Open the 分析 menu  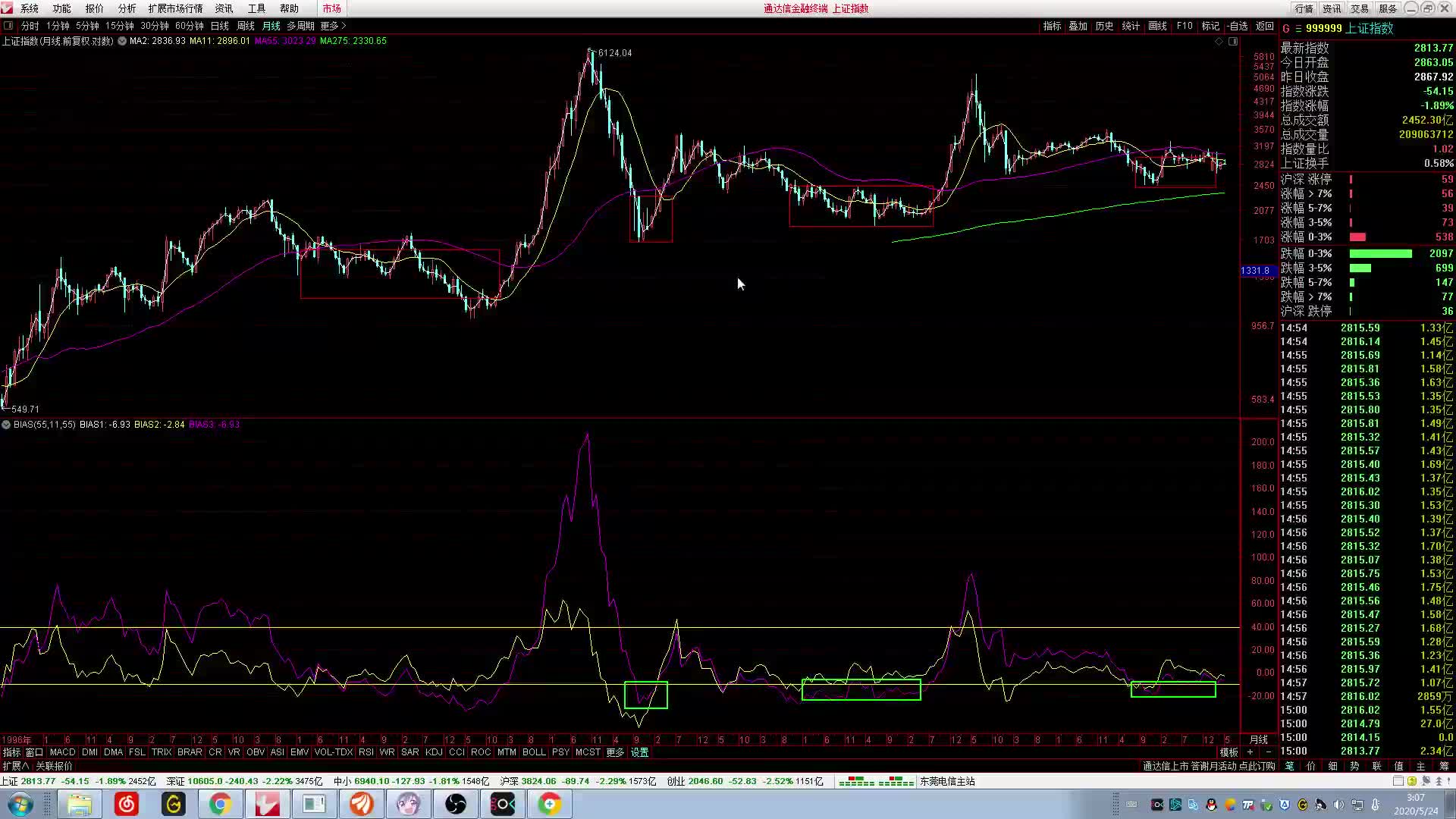tap(127, 8)
